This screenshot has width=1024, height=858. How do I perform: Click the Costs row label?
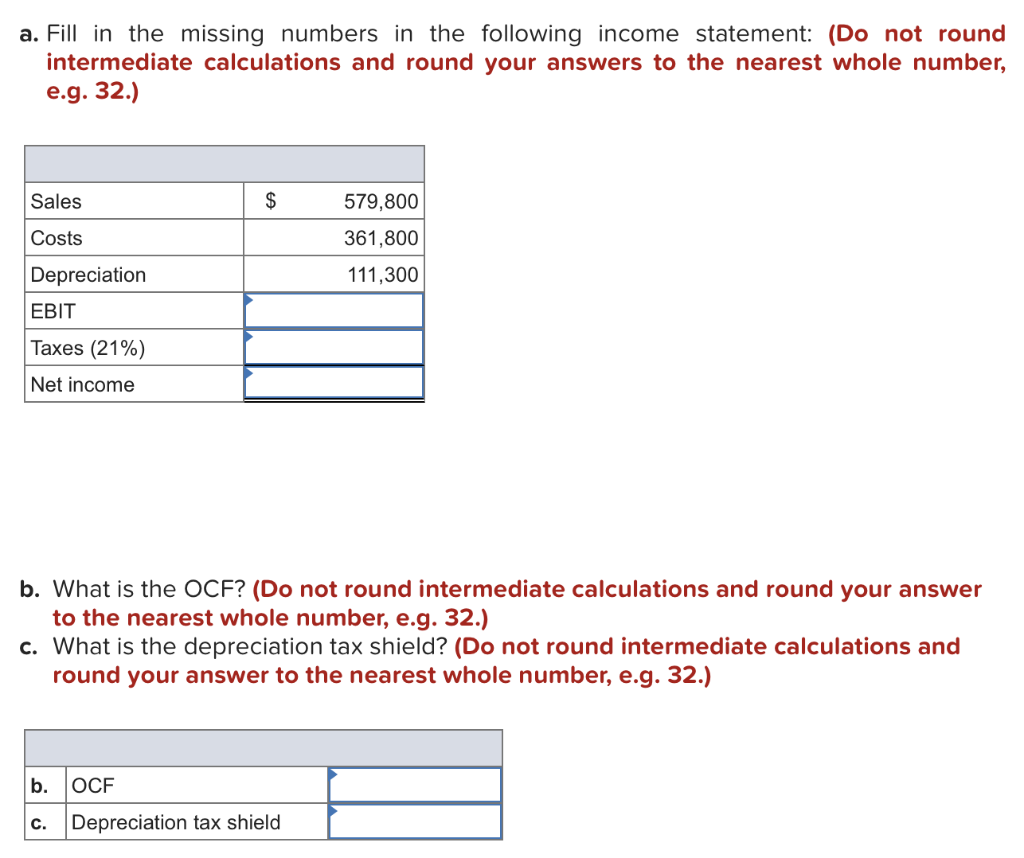point(56,238)
